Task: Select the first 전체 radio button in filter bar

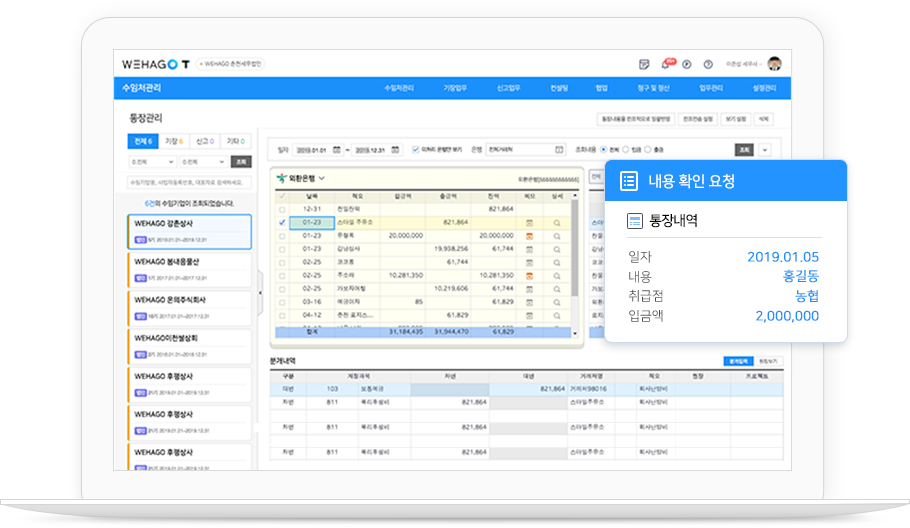Action: (604, 150)
